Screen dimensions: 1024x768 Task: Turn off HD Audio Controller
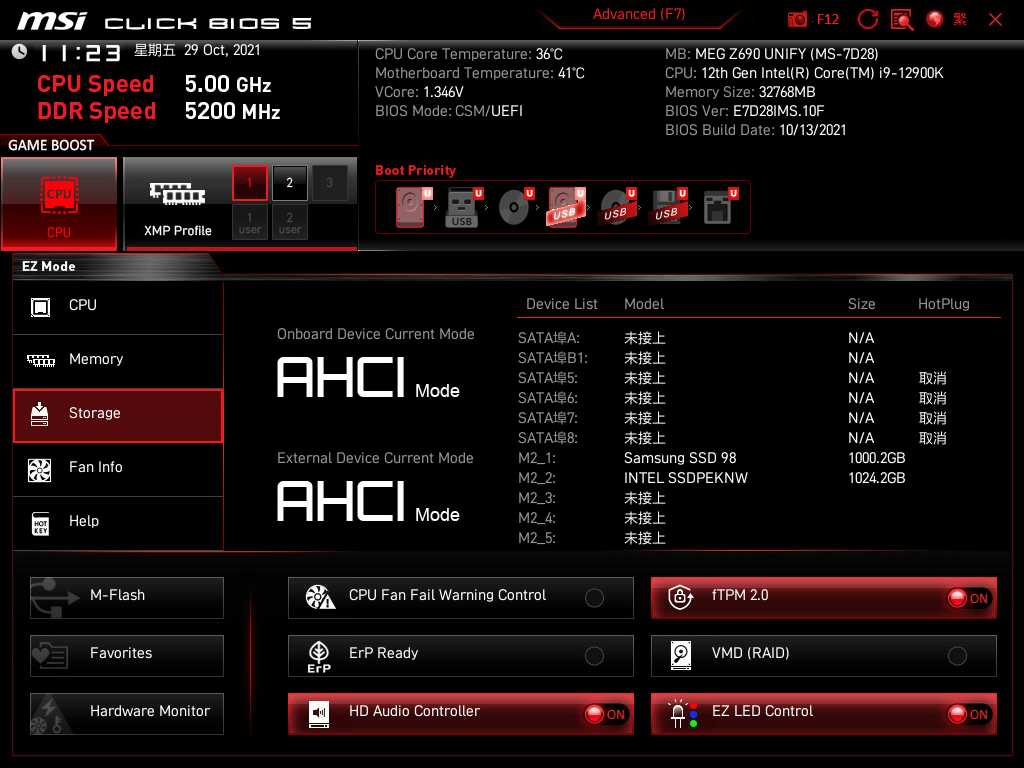(x=605, y=714)
